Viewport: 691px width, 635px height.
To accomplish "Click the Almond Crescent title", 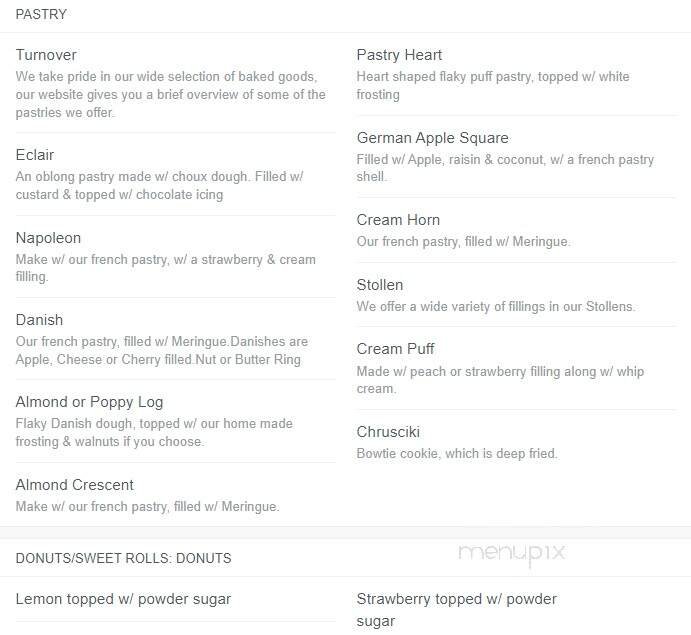I will tap(75, 485).
